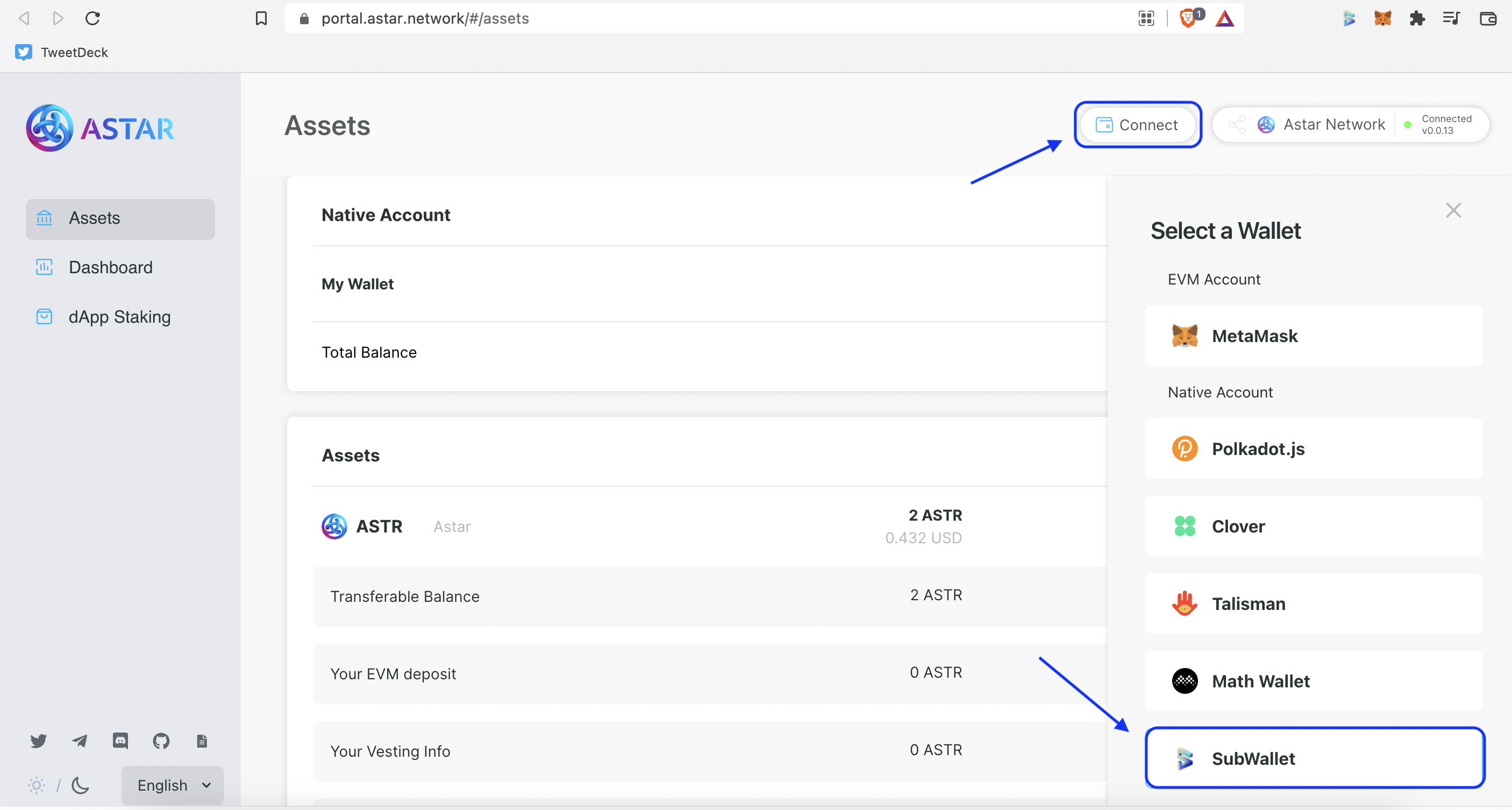Screen dimensions: 1512x810
Task: Click the Your EVM deposit row
Action: point(710,674)
